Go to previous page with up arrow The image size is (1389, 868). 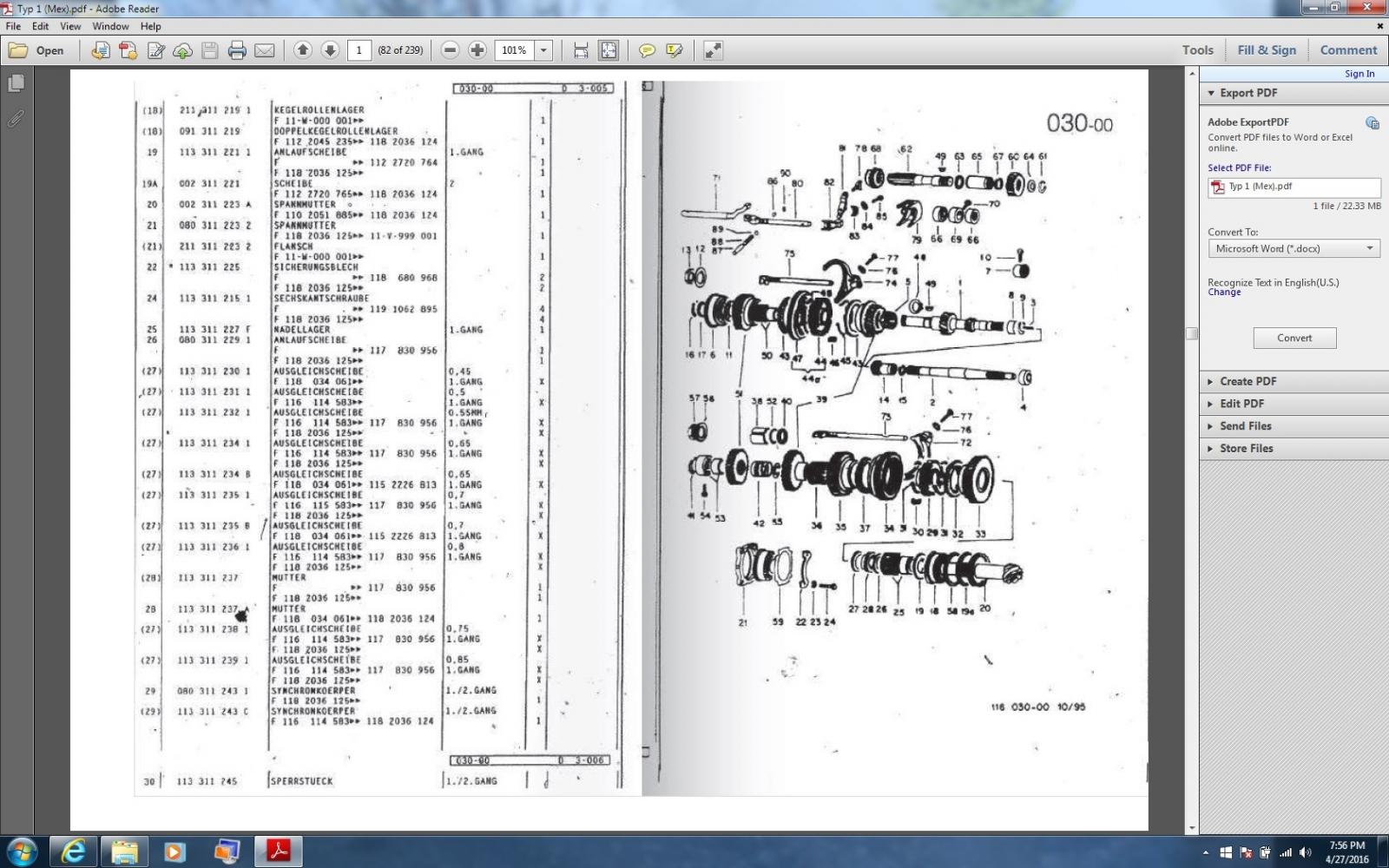(302, 50)
